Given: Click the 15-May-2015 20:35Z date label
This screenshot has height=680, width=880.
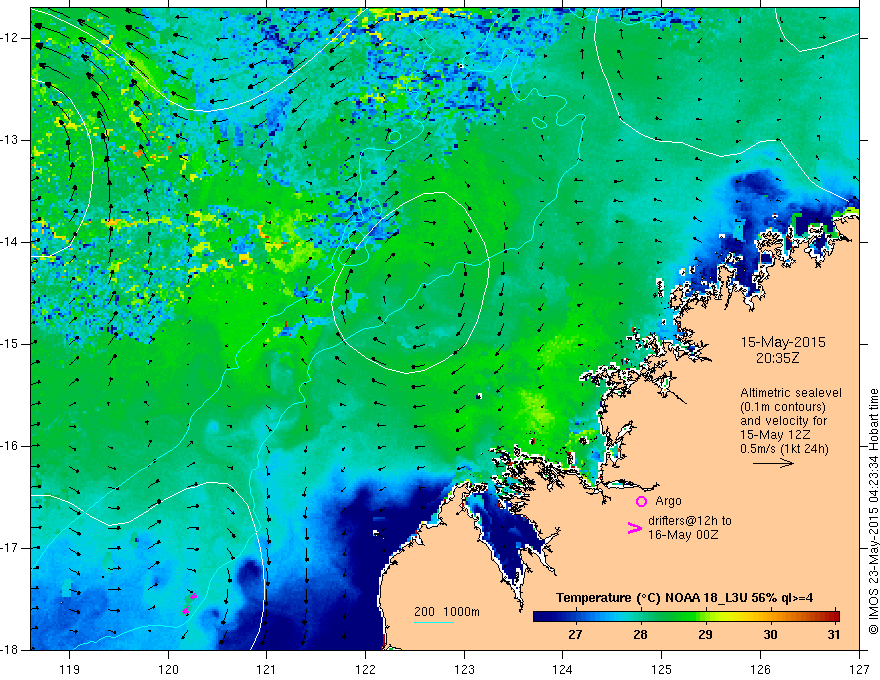Looking at the screenshot, I should point(783,350).
